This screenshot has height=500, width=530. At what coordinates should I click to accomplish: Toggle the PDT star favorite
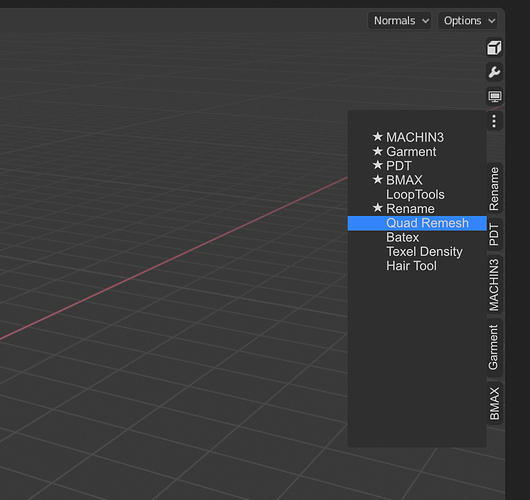coord(378,165)
